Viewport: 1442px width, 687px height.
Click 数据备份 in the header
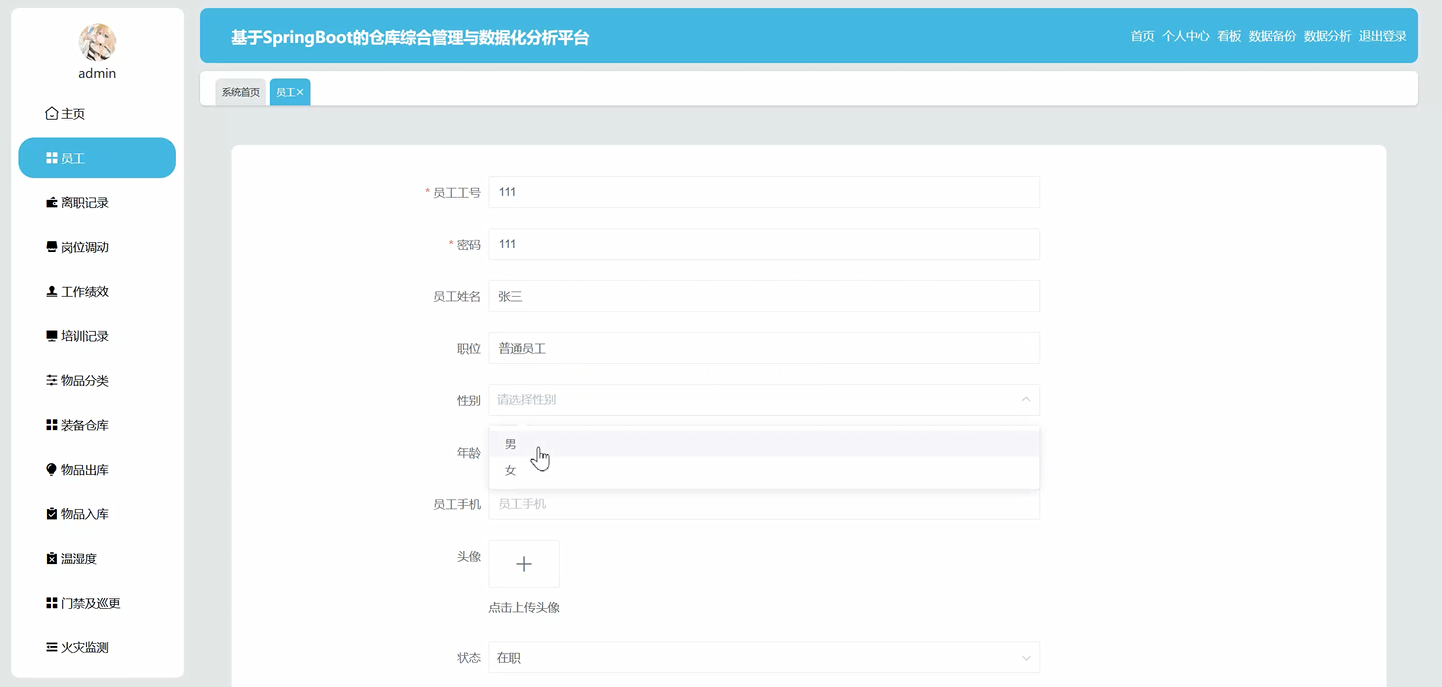click(x=1271, y=36)
